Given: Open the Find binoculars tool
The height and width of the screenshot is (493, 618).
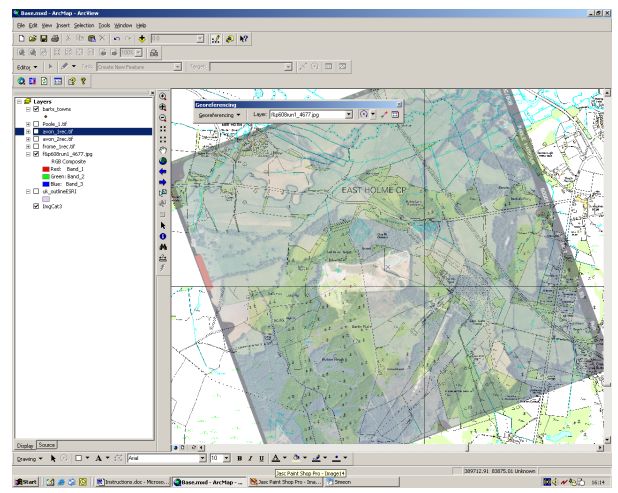Looking at the screenshot, I should click(163, 247).
